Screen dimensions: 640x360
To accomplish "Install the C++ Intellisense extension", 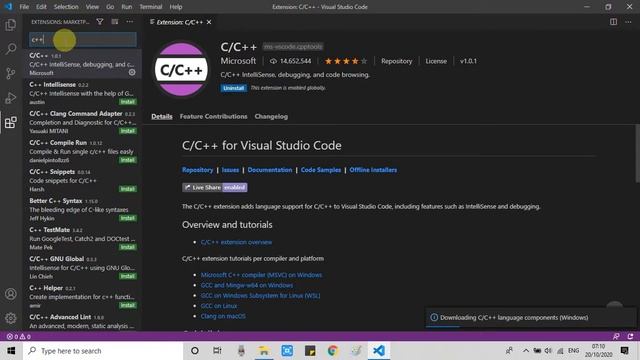I will tap(127, 102).
